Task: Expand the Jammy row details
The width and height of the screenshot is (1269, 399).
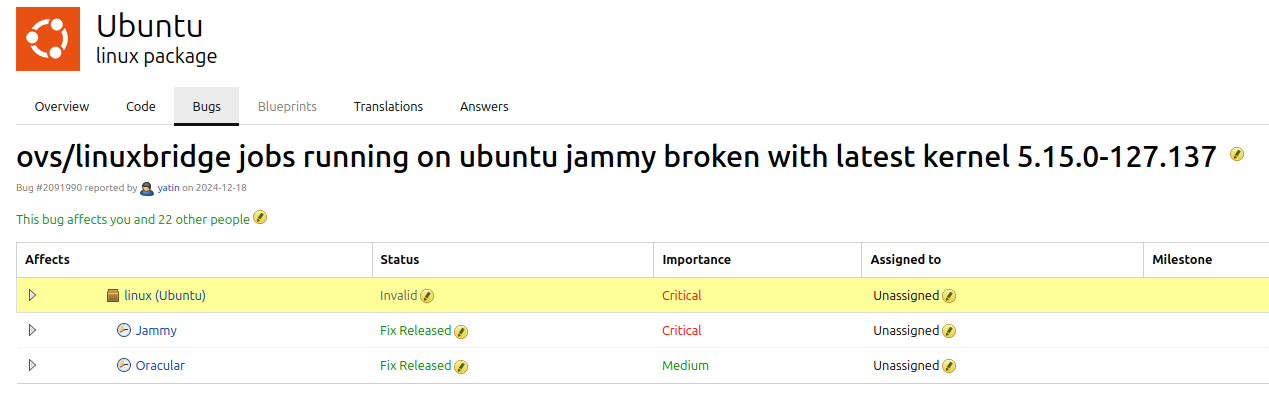Action: coord(32,330)
